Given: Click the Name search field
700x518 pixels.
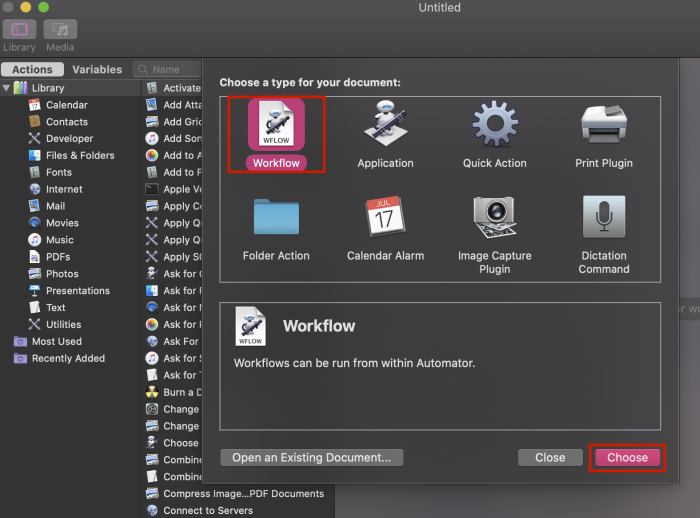Looking at the screenshot, I should pyautogui.click(x=168, y=69).
